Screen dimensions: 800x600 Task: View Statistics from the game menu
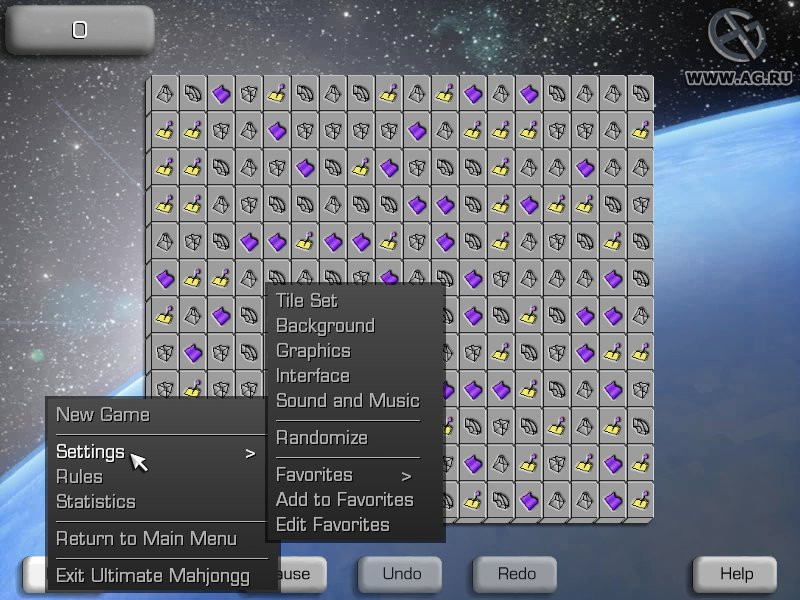pos(96,502)
